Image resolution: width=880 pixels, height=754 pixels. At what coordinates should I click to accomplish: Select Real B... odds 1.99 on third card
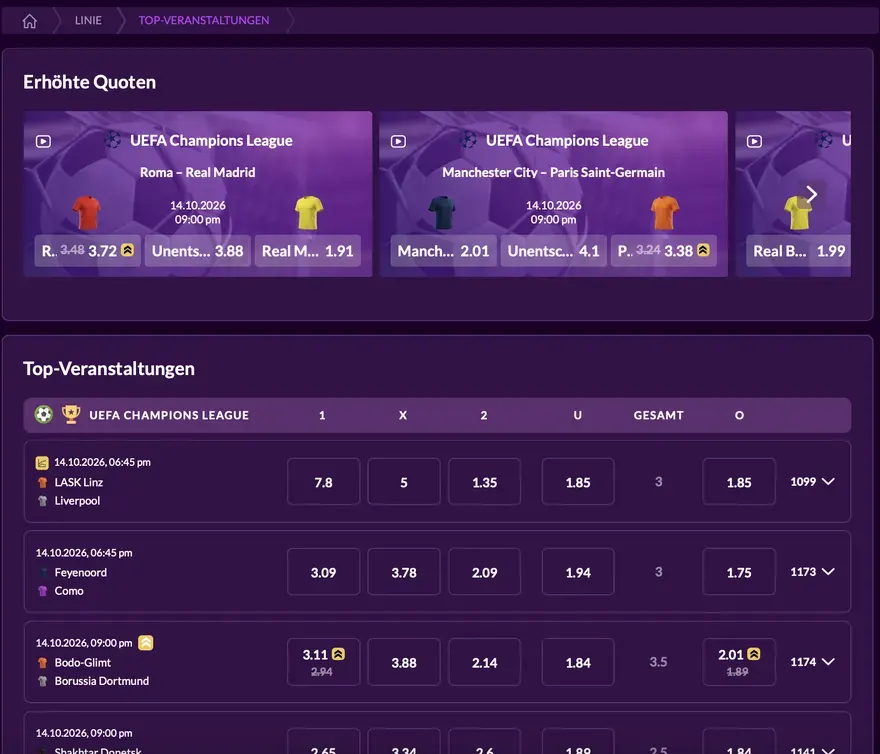(799, 250)
